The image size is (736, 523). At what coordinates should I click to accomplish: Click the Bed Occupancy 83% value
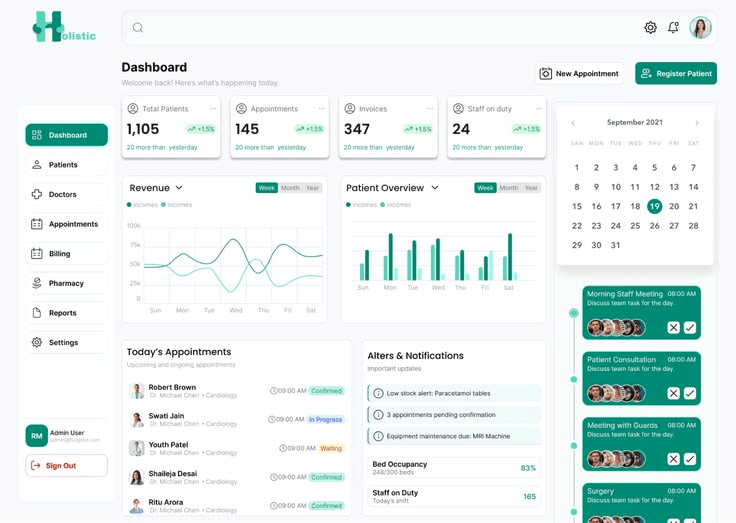(x=528, y=468)
